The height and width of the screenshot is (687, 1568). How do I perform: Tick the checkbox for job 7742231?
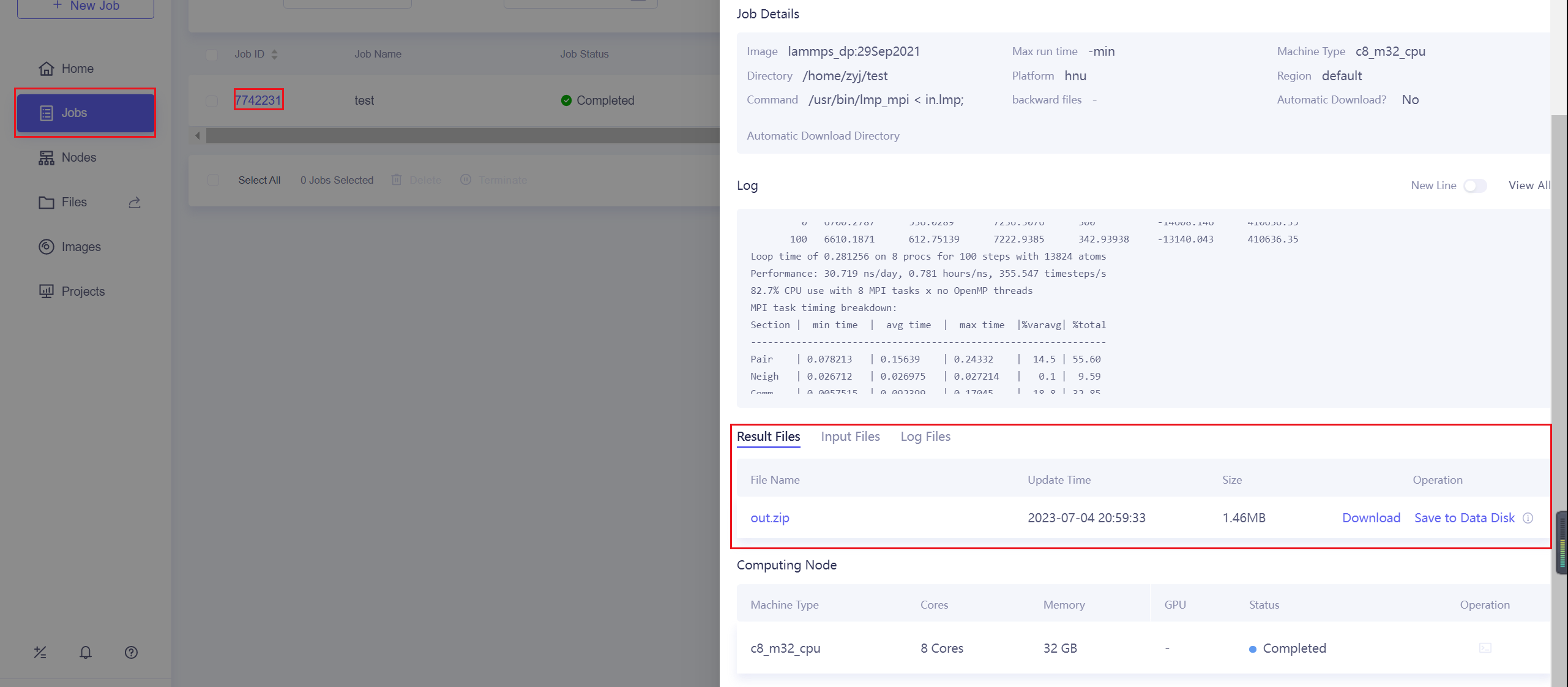212,100
